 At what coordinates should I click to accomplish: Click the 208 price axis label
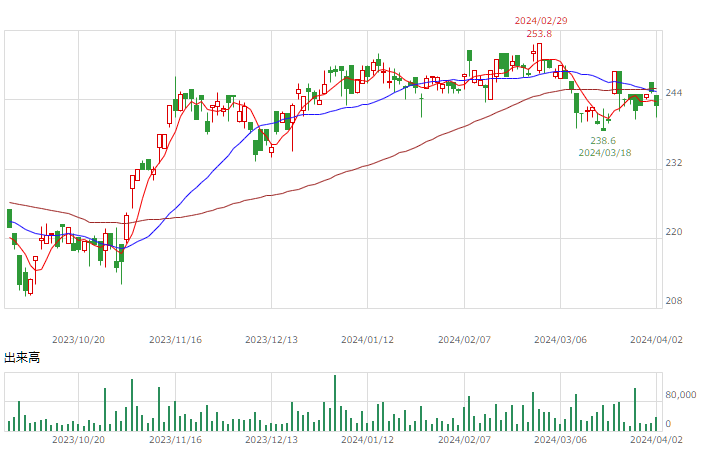674,301
